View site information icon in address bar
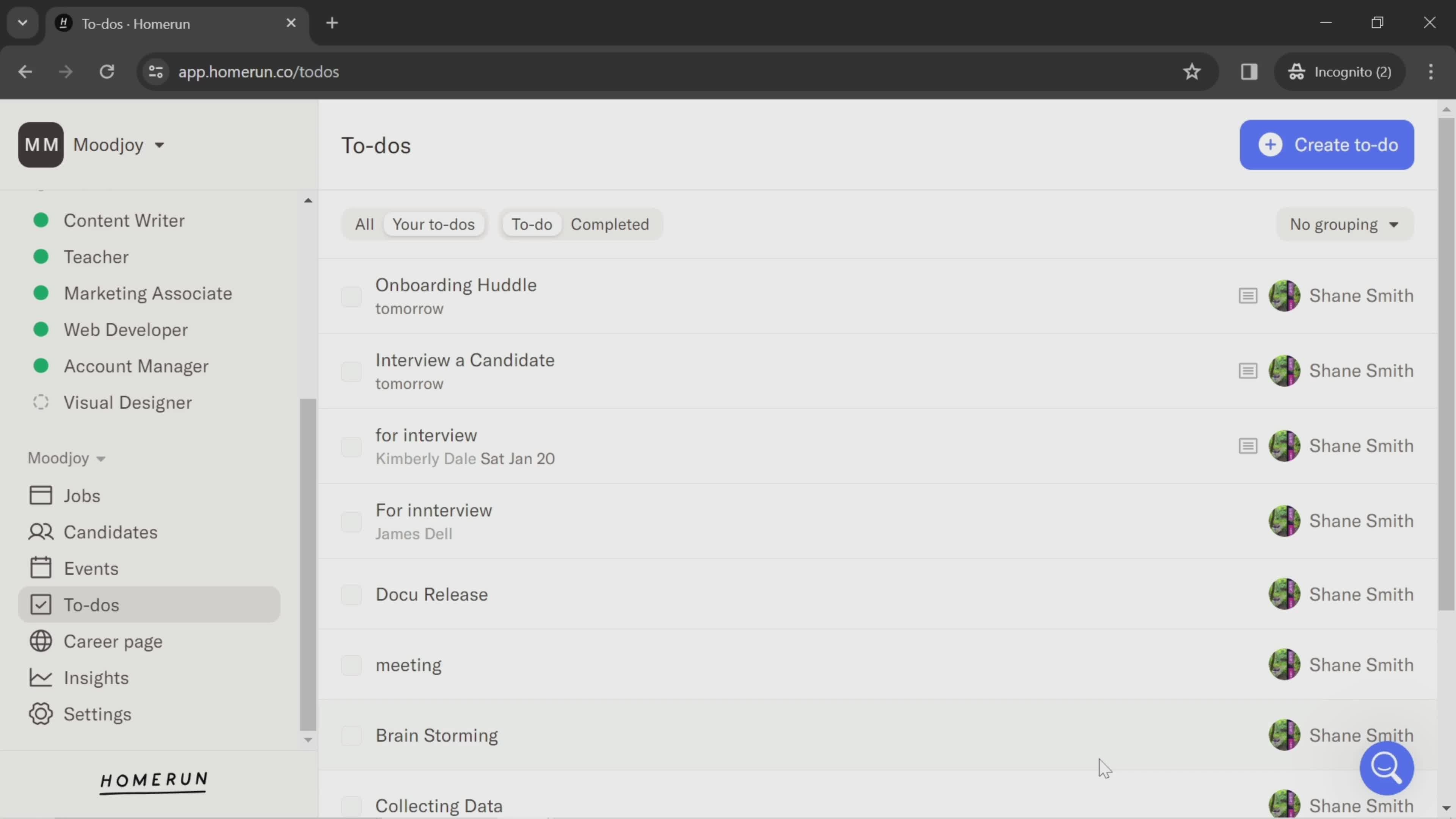1456x819 pixels. pyautogui.click(x=155, y=72)
